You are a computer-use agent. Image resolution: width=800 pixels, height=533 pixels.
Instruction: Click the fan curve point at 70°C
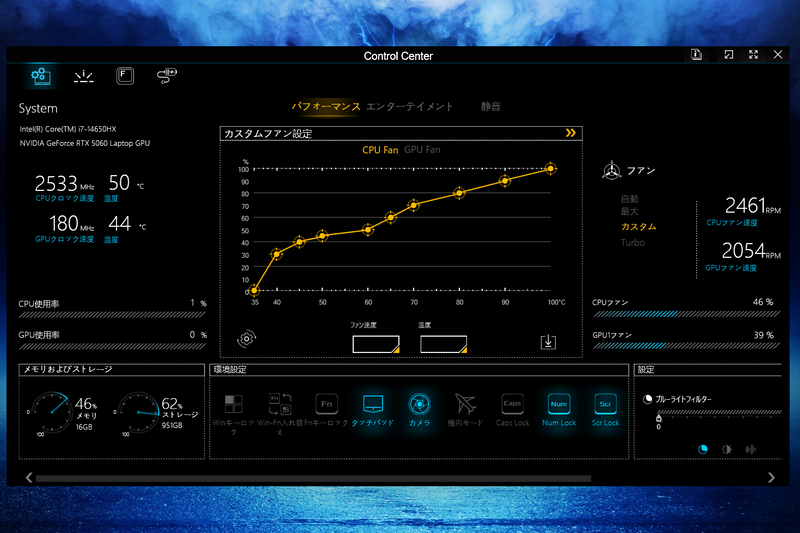(414, 205)
